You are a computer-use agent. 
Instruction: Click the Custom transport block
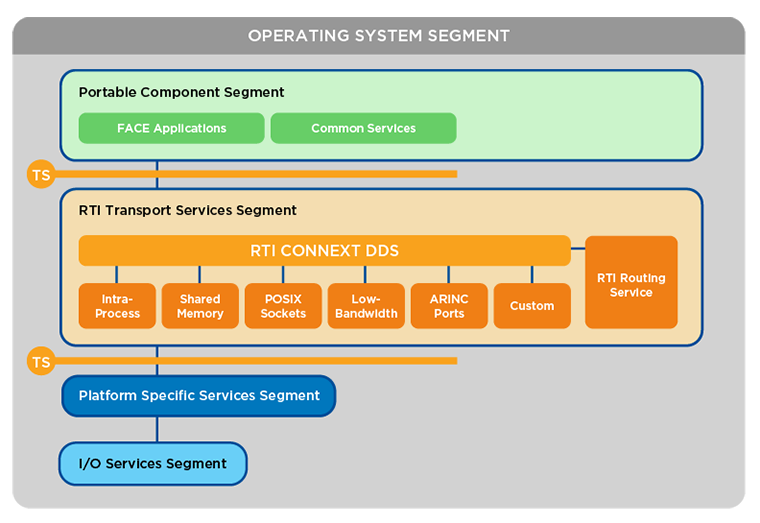click(x=532, y=306)
